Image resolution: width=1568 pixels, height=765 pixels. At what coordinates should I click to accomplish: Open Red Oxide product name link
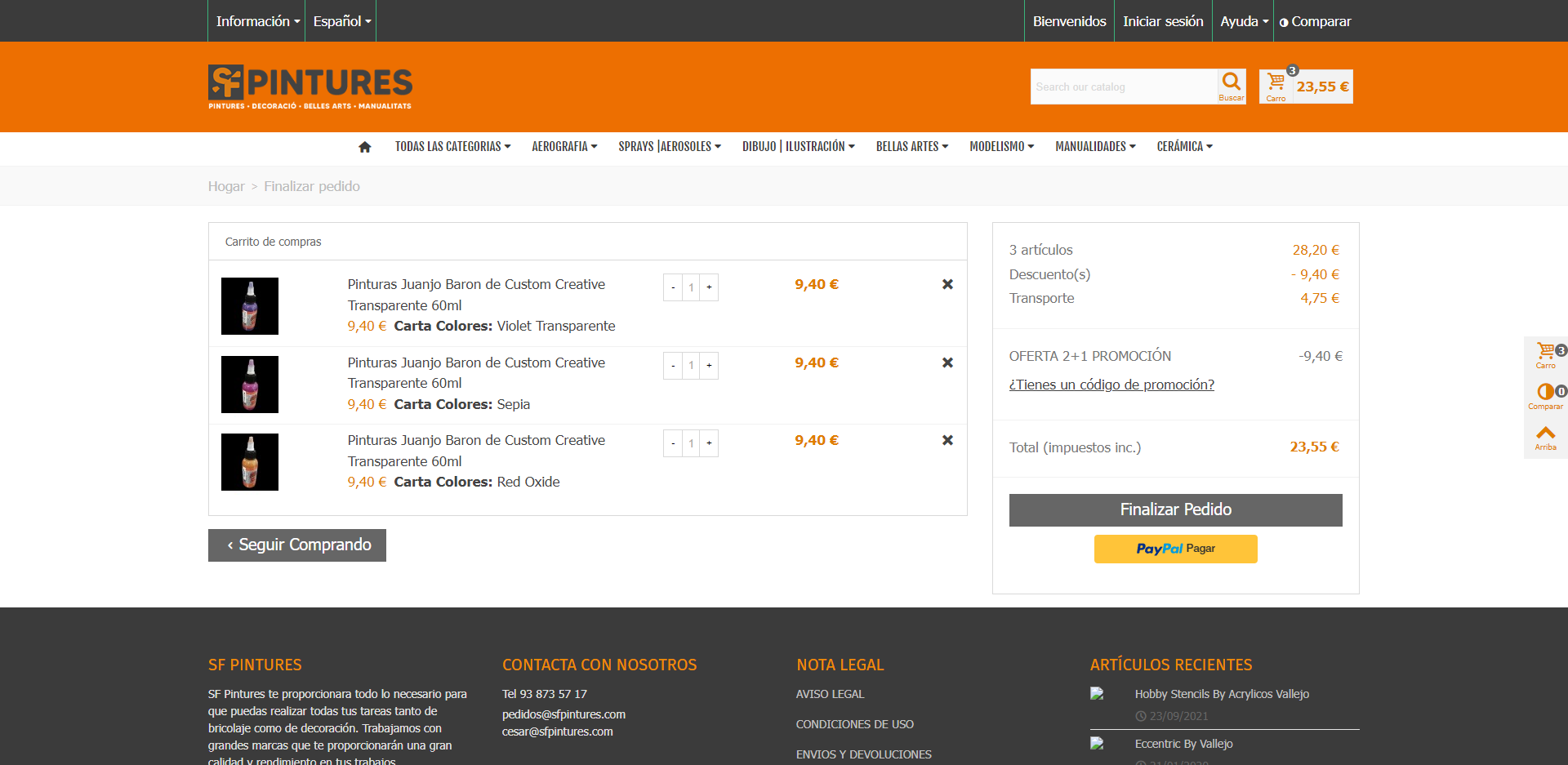(x=476, y=451)
